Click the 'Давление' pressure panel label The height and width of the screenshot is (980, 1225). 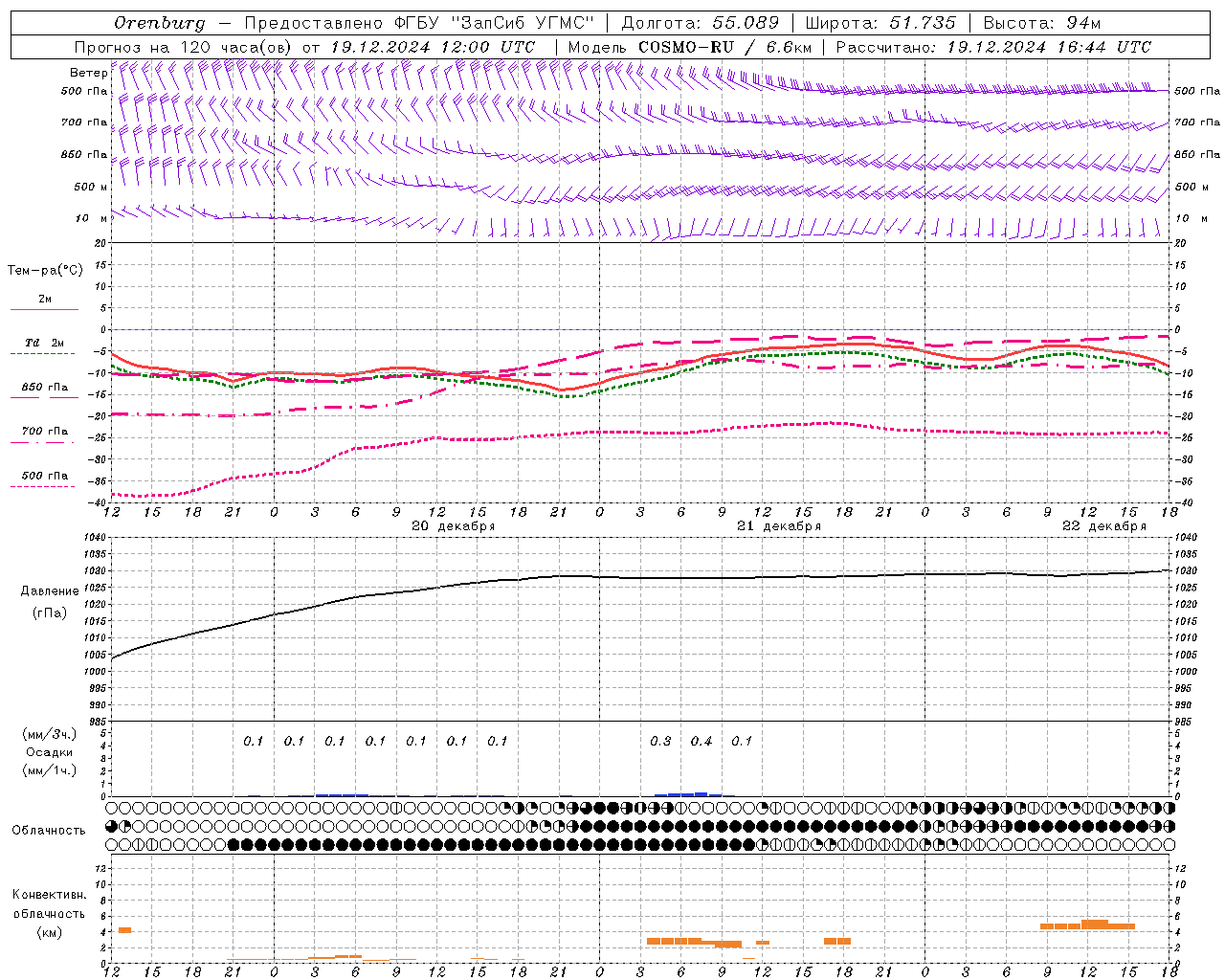coord(50,591)
